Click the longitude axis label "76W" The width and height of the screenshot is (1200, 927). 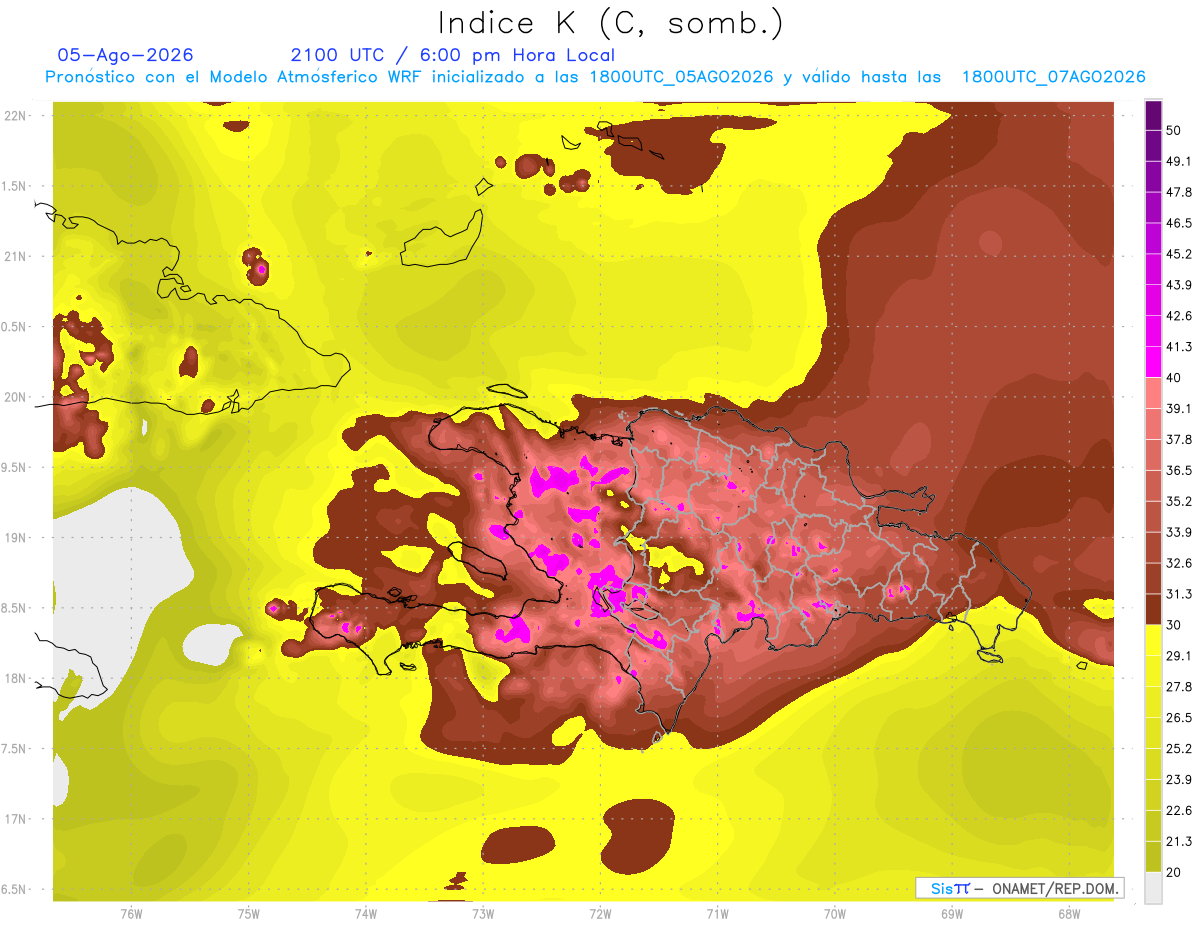(x=131, y=913)
